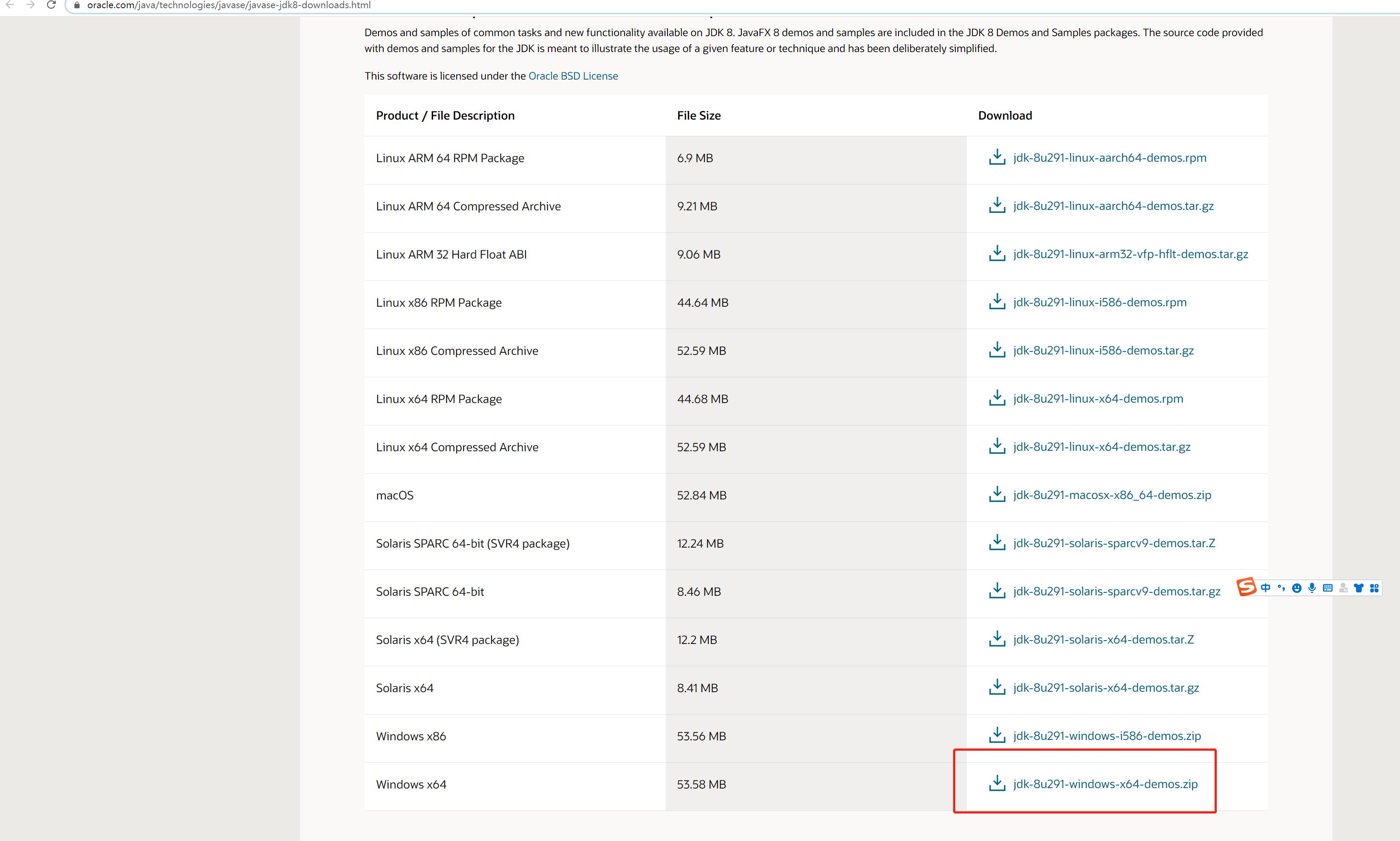Click download icon for linux-x64-demos.rpm
Screen dimensions: 1400x841
997,398
